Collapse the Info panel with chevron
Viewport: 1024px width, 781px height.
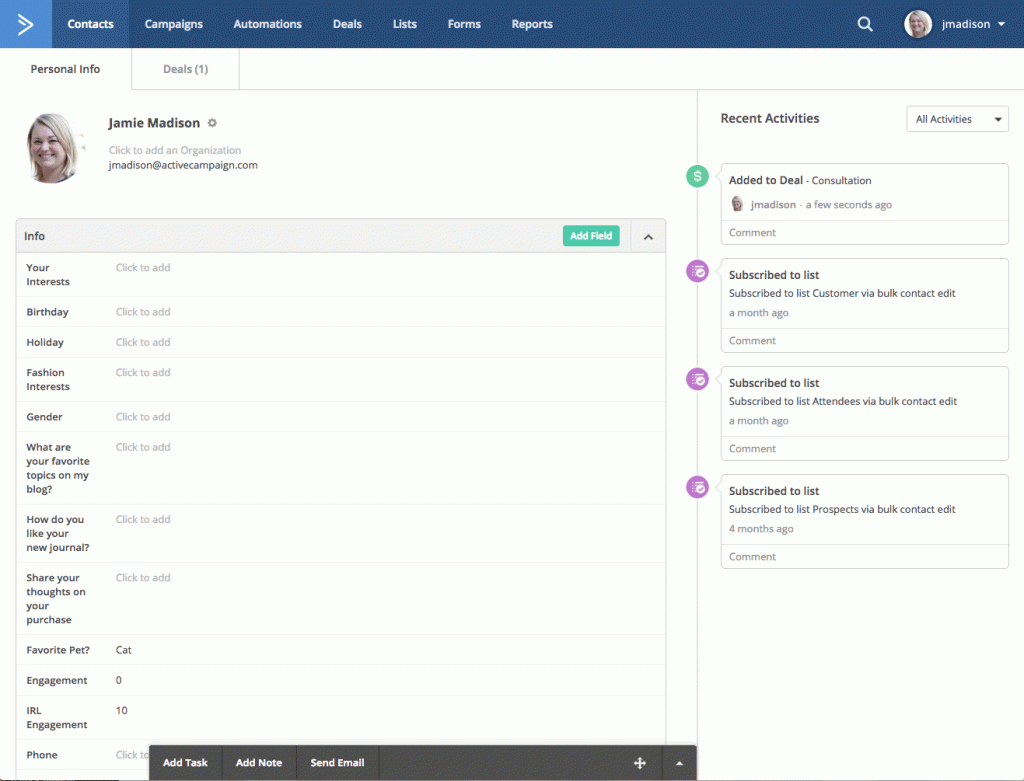point(648,237)
